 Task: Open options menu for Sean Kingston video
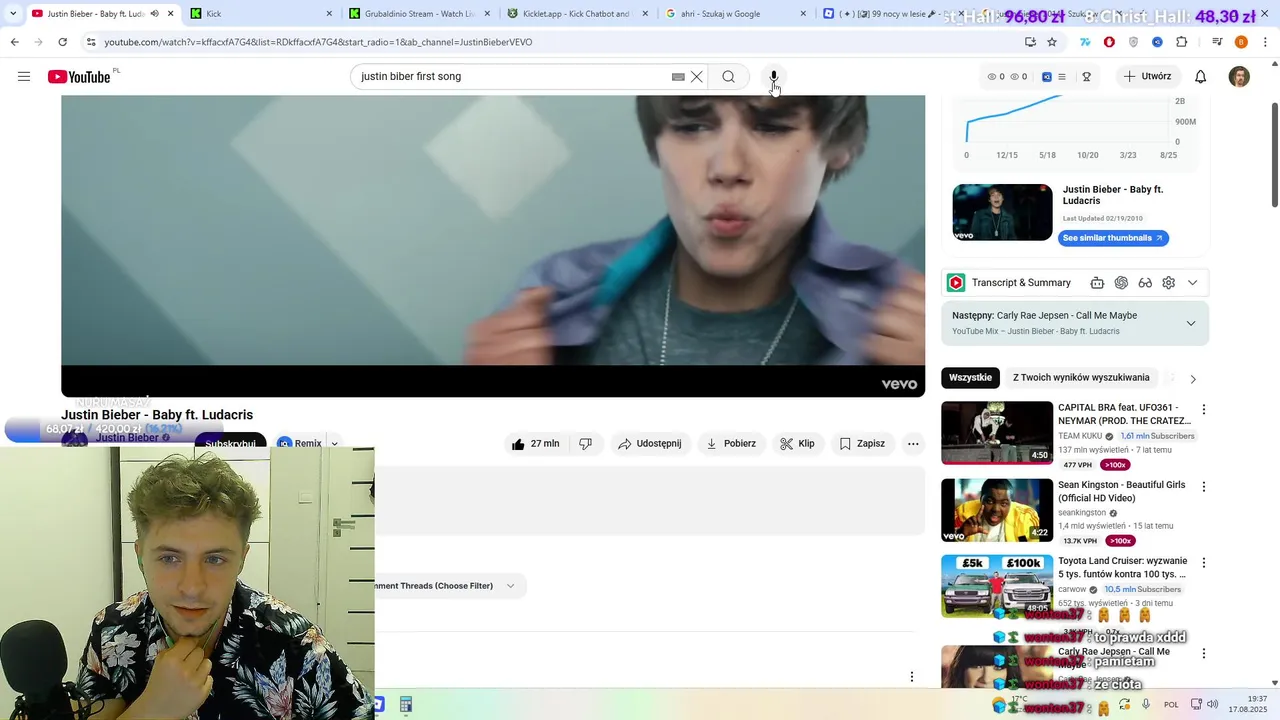click(x=1204, y=487)
